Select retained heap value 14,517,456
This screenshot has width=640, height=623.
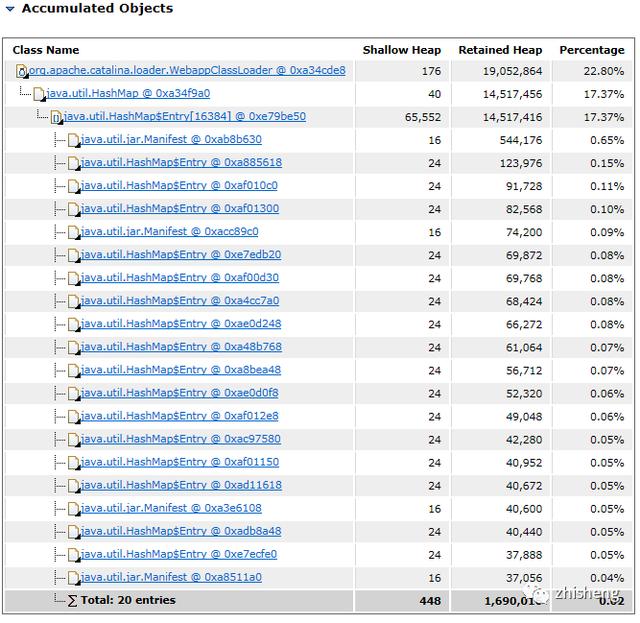(513, 94)
